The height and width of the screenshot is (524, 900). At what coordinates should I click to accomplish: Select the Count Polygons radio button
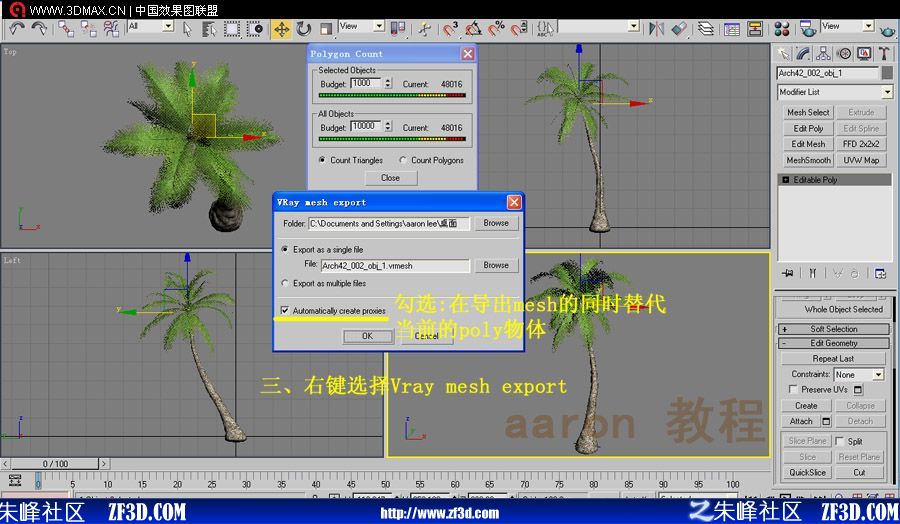[403, 160]
